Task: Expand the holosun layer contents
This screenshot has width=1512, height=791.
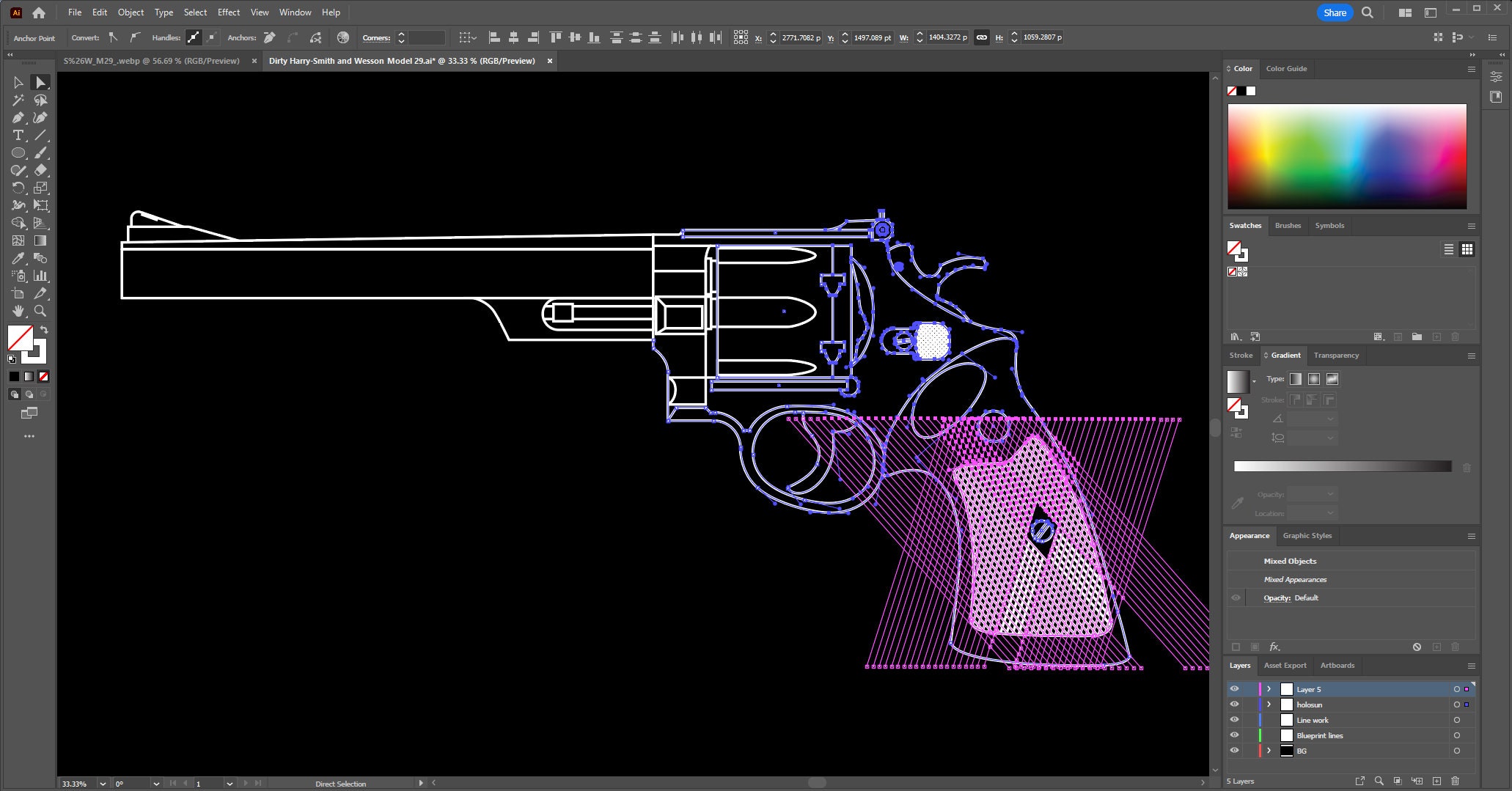Action: pos(1269,704)
